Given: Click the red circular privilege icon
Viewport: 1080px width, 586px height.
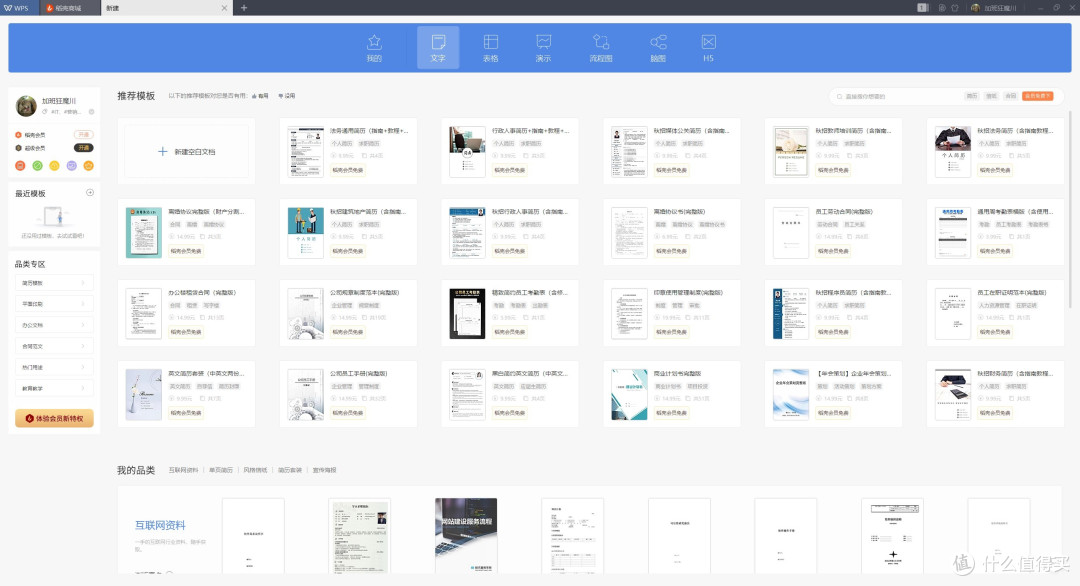Looking at the screenshot, I should click(x=20, y=165).
